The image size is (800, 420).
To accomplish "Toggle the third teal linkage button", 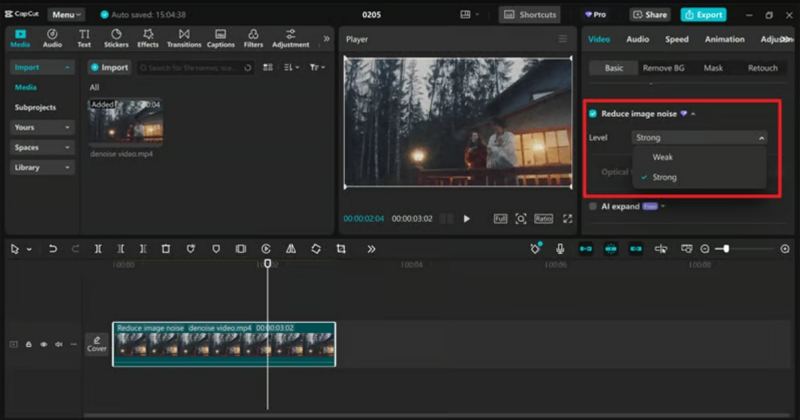I will pyautogui.click(x=636, y=249).
